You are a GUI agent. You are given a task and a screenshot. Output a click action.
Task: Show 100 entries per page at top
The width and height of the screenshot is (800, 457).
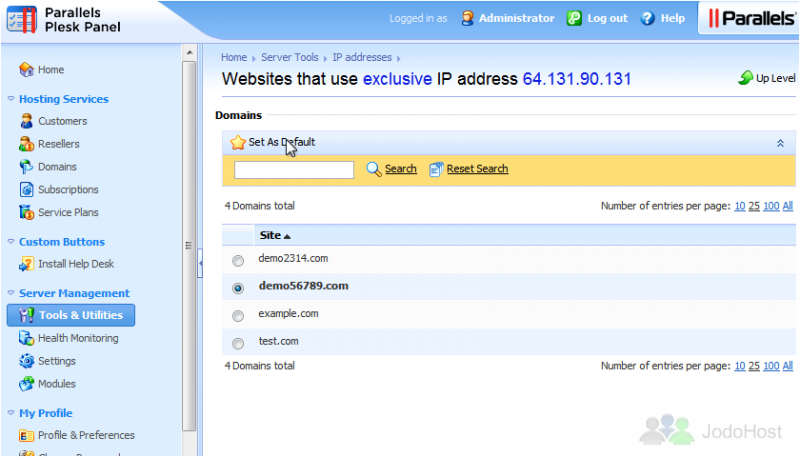click(771, 206)
